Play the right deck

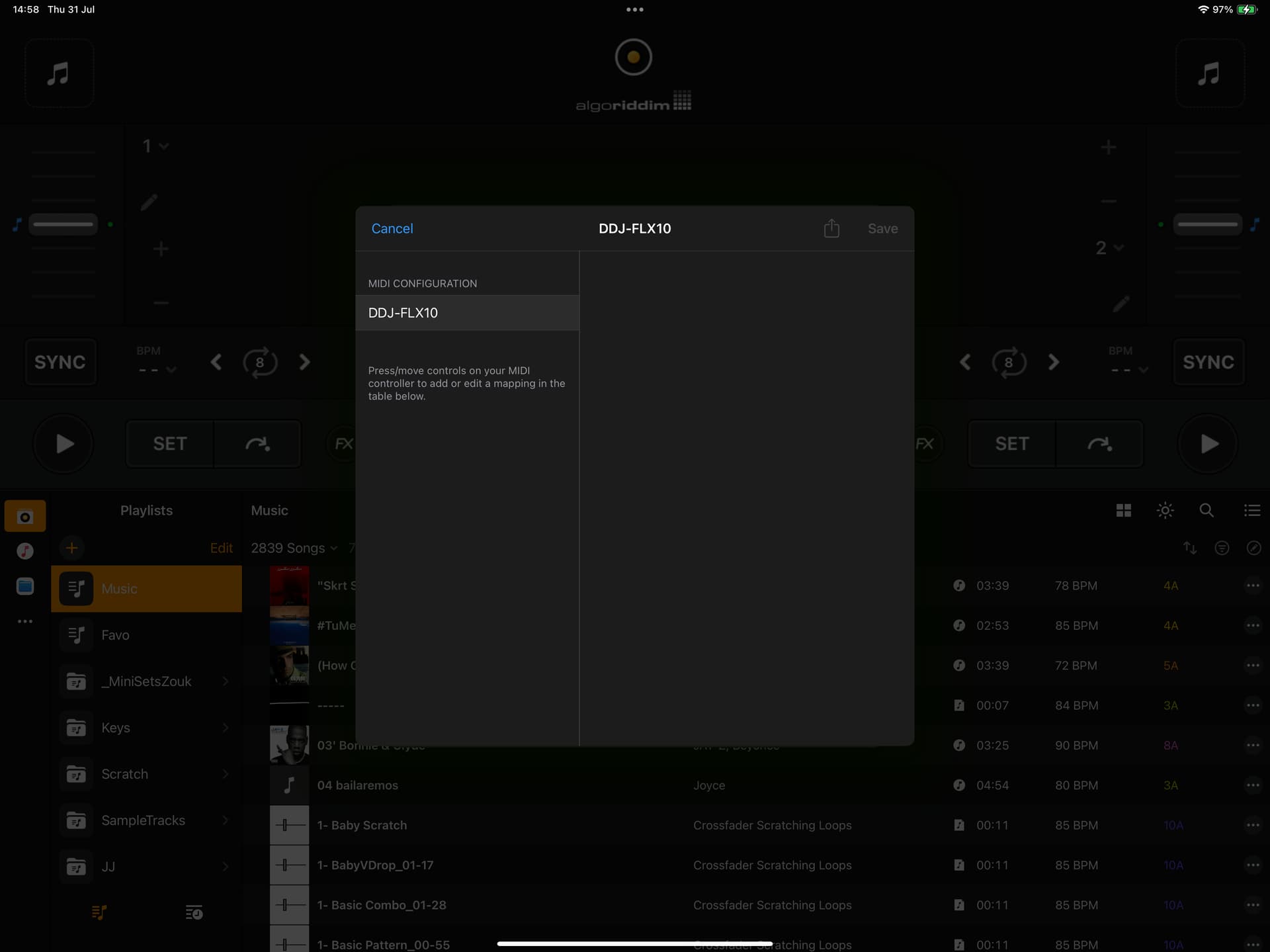[1208, 443]
